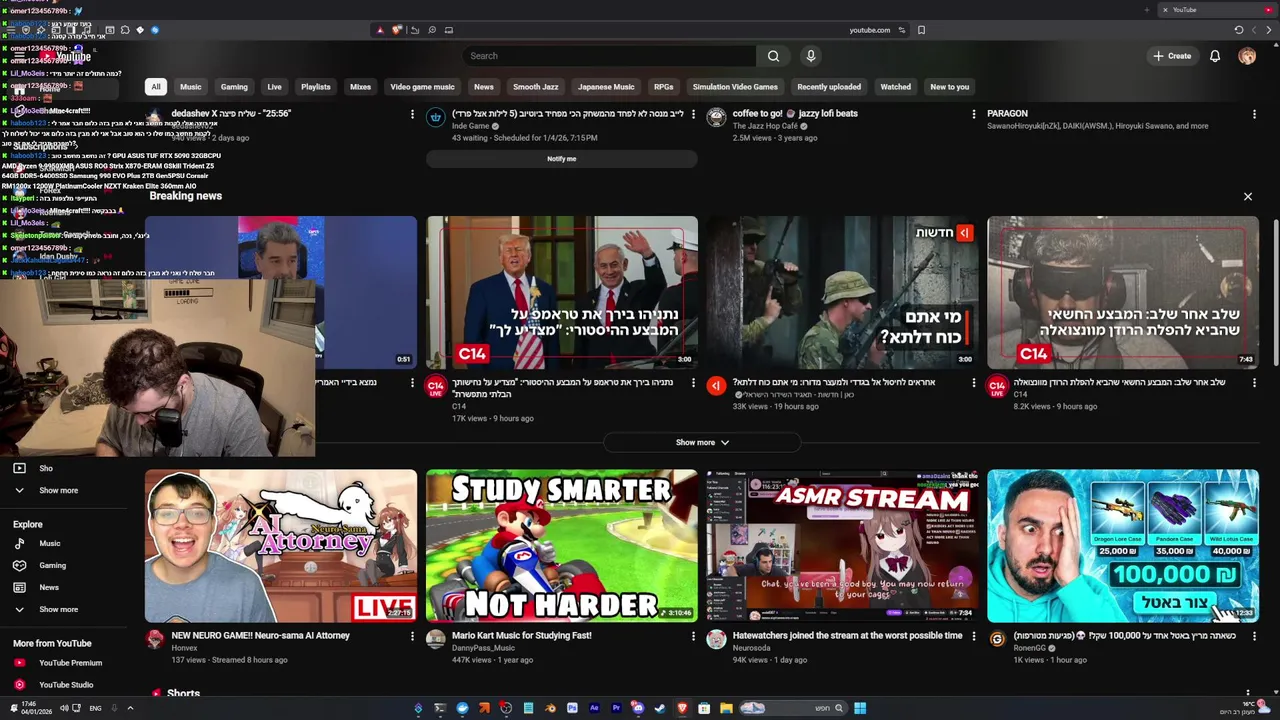Select the Live filter chip

(274, 87)
